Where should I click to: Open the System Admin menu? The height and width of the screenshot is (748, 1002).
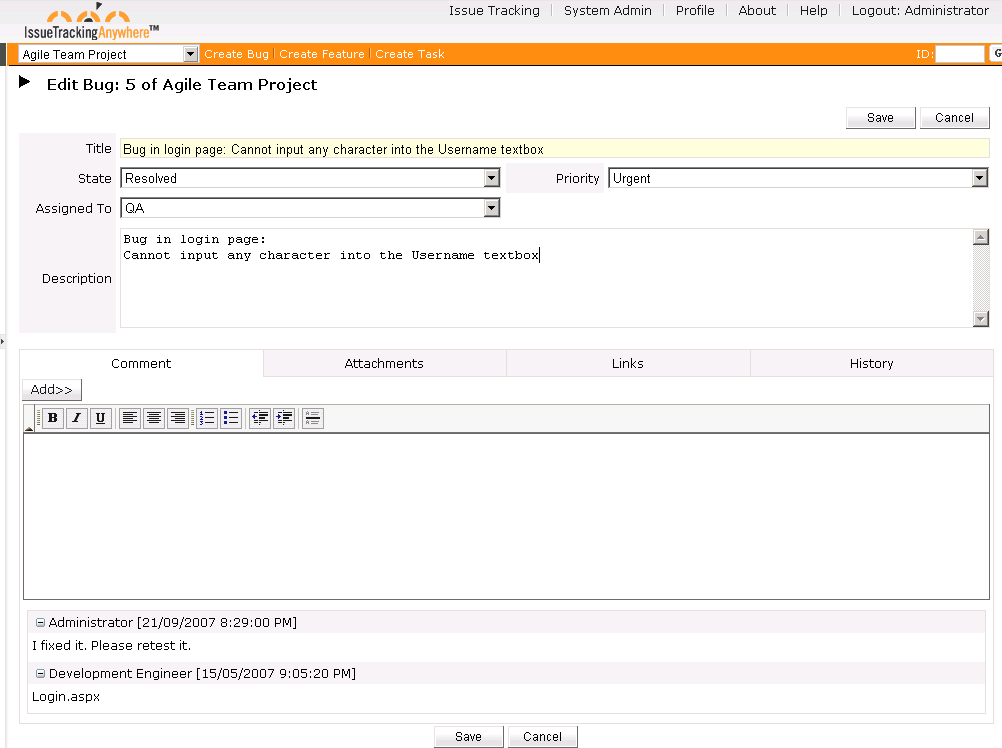(607, 11)
